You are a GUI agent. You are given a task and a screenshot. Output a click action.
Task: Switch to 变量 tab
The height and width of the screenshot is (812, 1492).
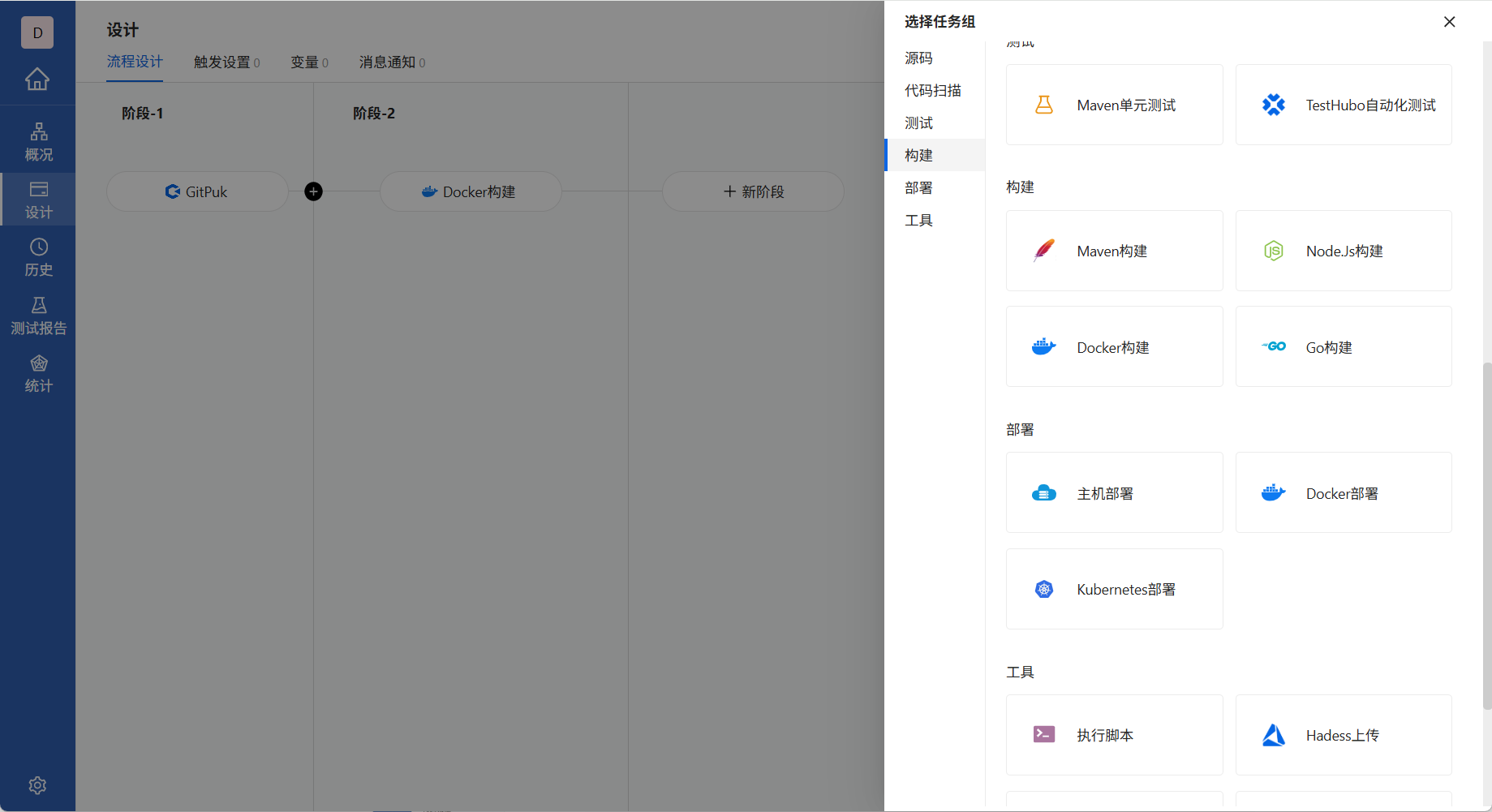[x=309, y=62]
